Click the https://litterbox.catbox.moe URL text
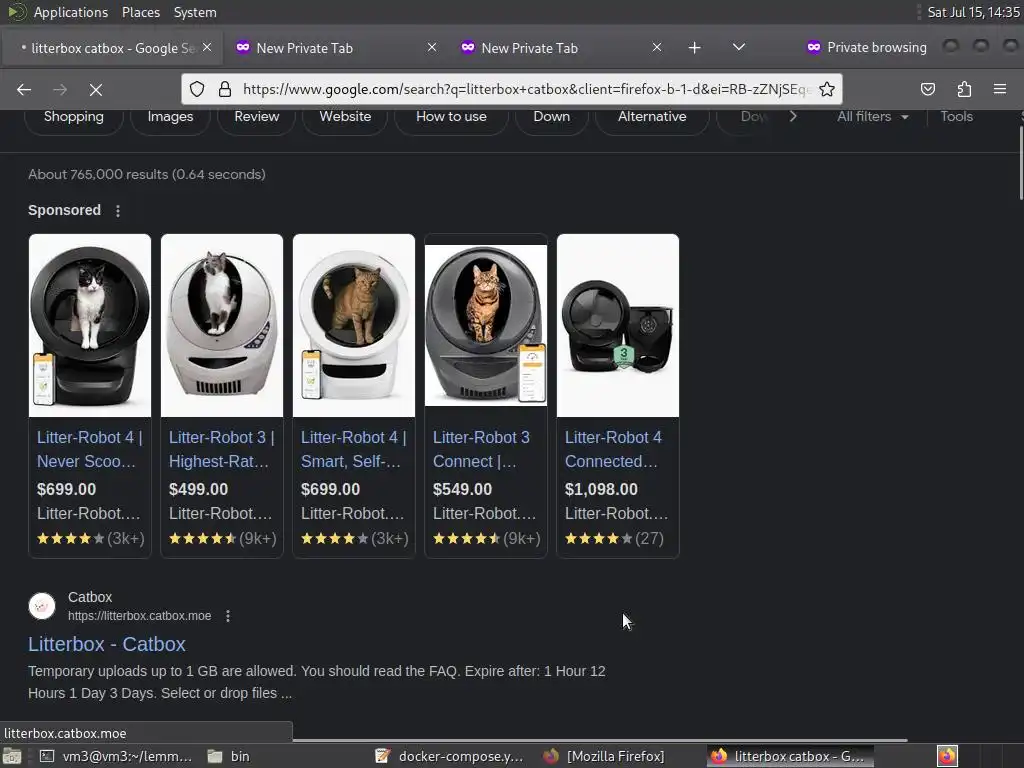The height and width of the screenshot is (768, 1024). (x=139, y=616)
